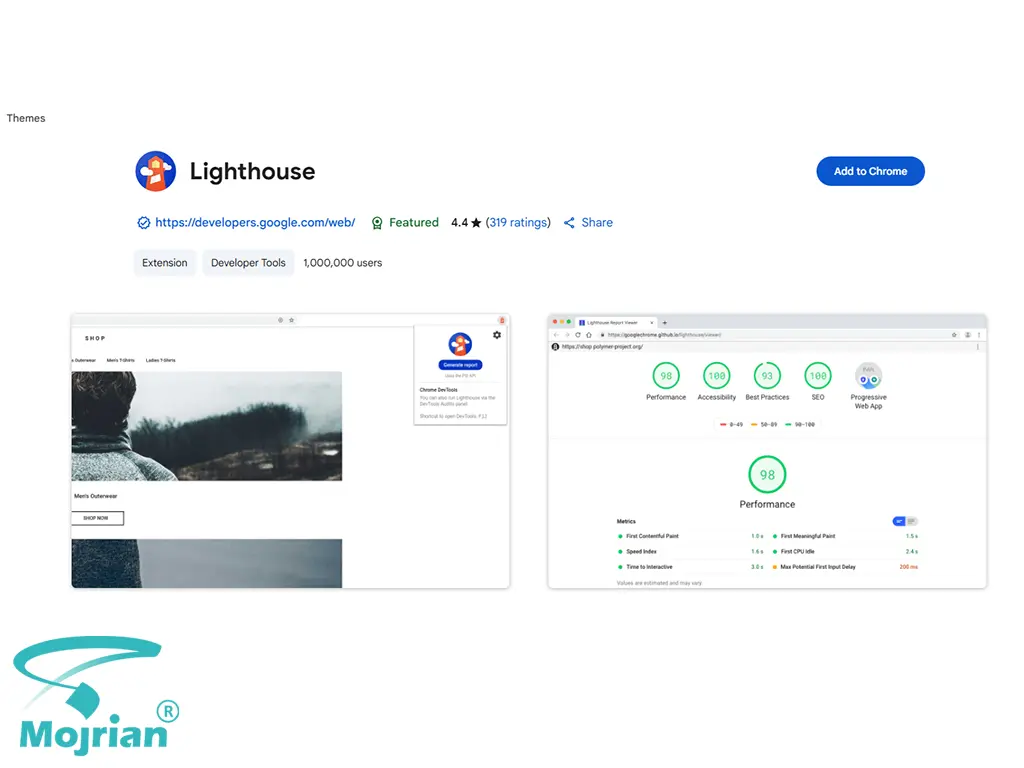Click the Featured label text
Image resolution: width=1024 pixels, height=768 pixels.
pyautogui.click(x=414, y=223)
